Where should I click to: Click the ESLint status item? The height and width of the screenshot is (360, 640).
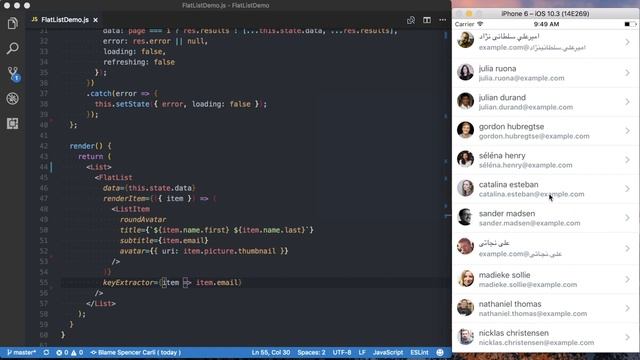pos(419,352)
